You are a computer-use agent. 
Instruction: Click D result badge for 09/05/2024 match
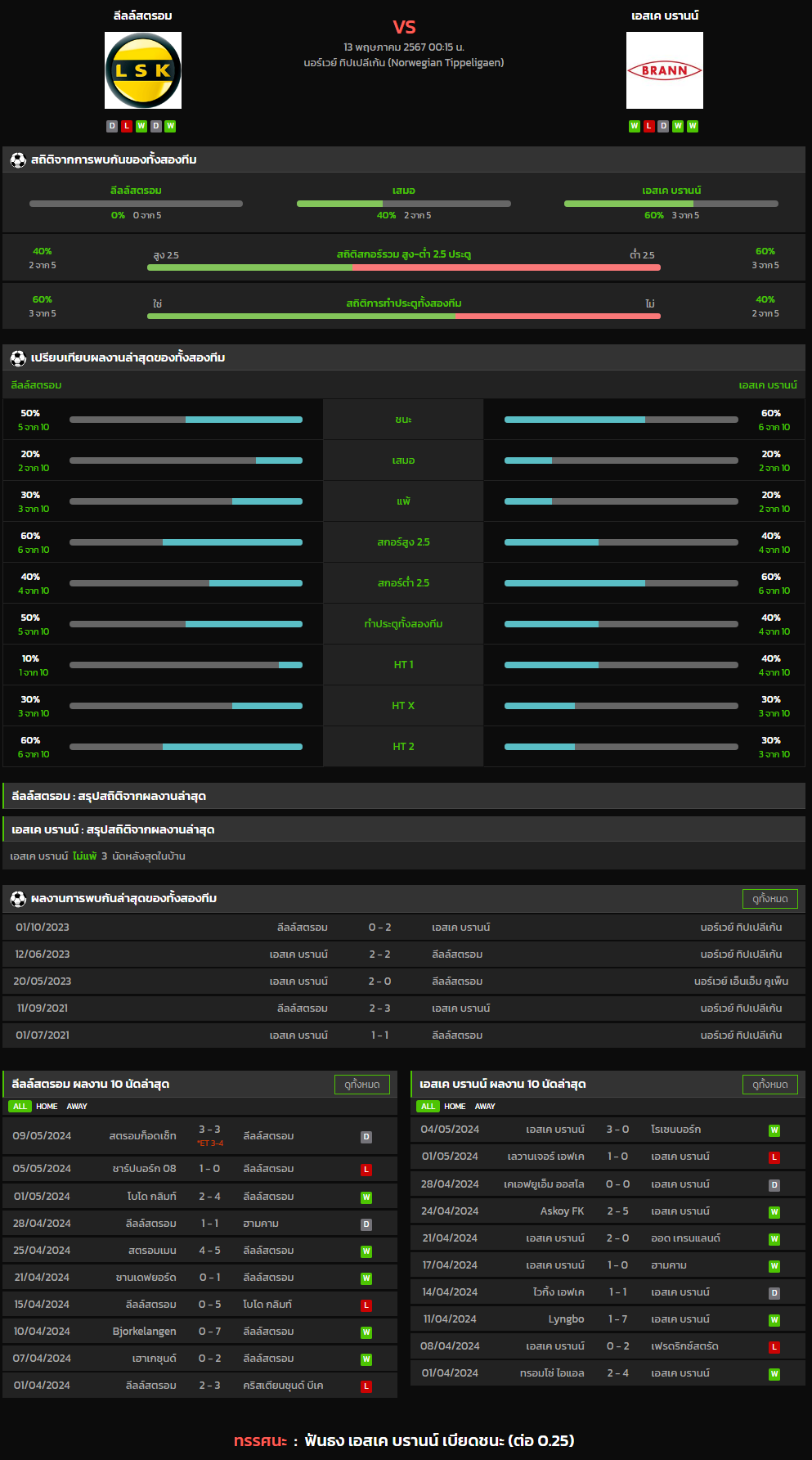[x=366, y=1137]
